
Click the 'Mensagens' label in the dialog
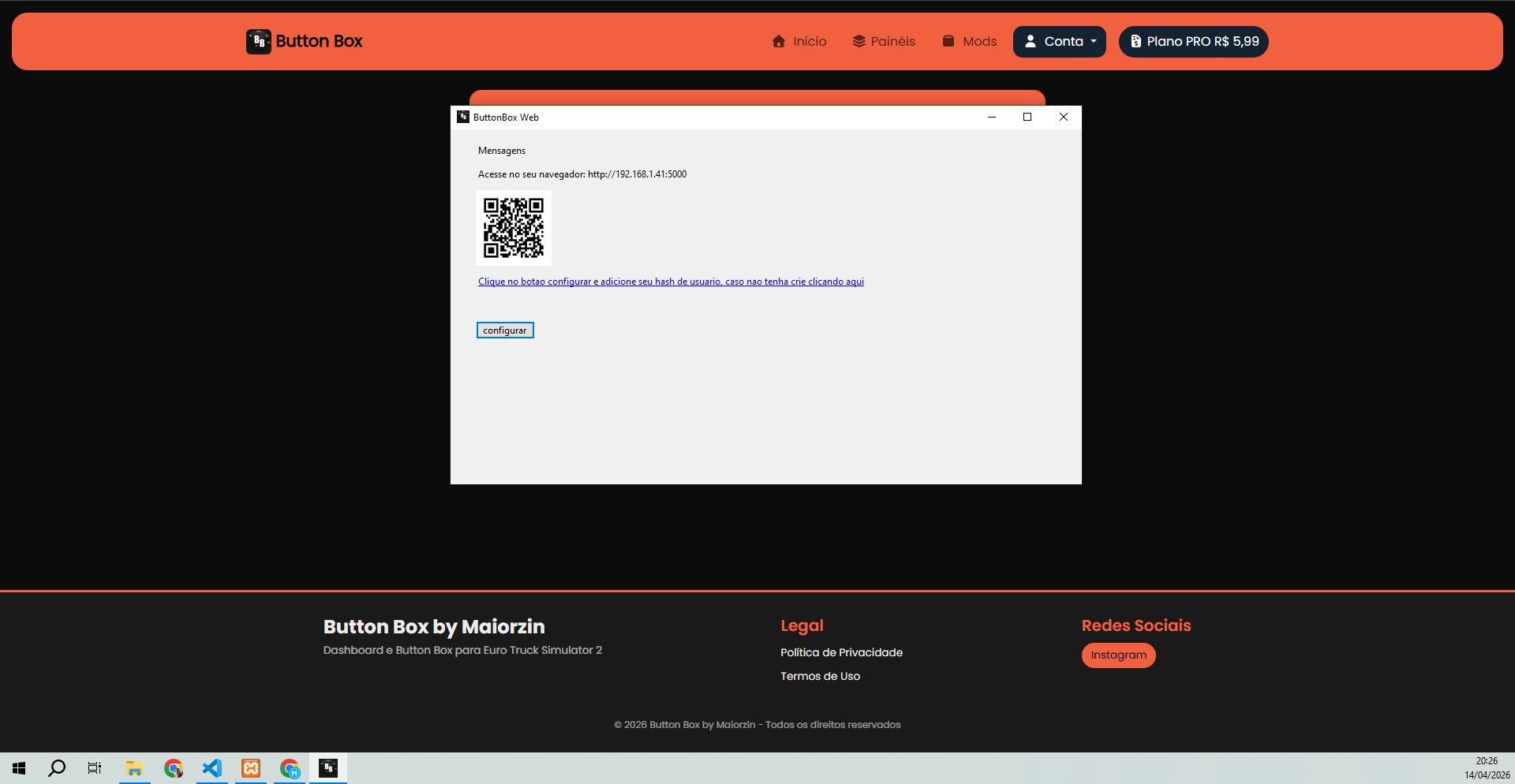coord(502,151)
